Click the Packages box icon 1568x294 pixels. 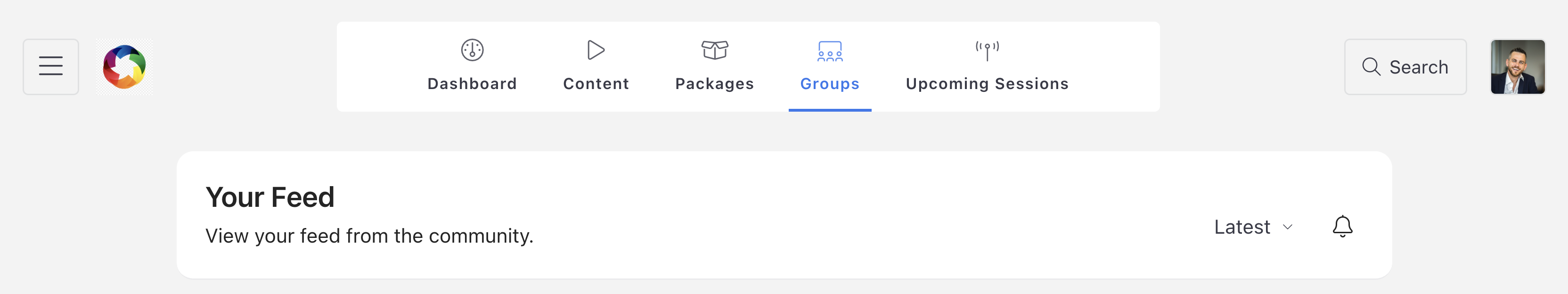pos(715,50)
